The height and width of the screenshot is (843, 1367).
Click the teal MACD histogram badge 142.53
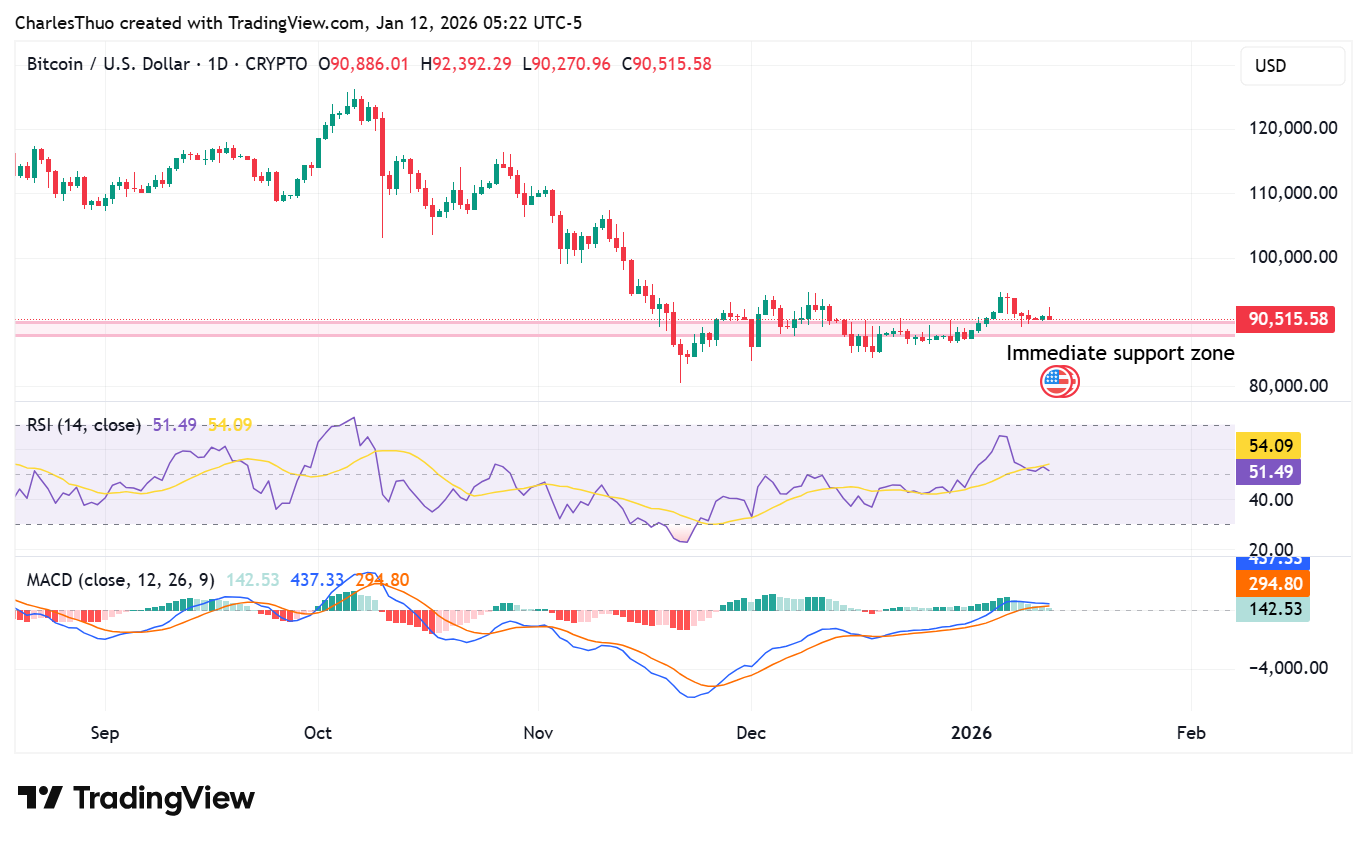pyautogui.click(x=1272, y=608)
